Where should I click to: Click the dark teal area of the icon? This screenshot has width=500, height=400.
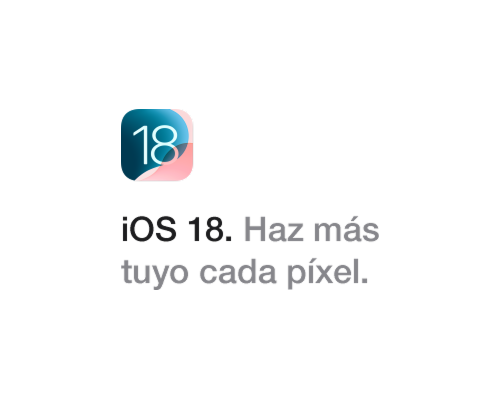pos(132,157)
